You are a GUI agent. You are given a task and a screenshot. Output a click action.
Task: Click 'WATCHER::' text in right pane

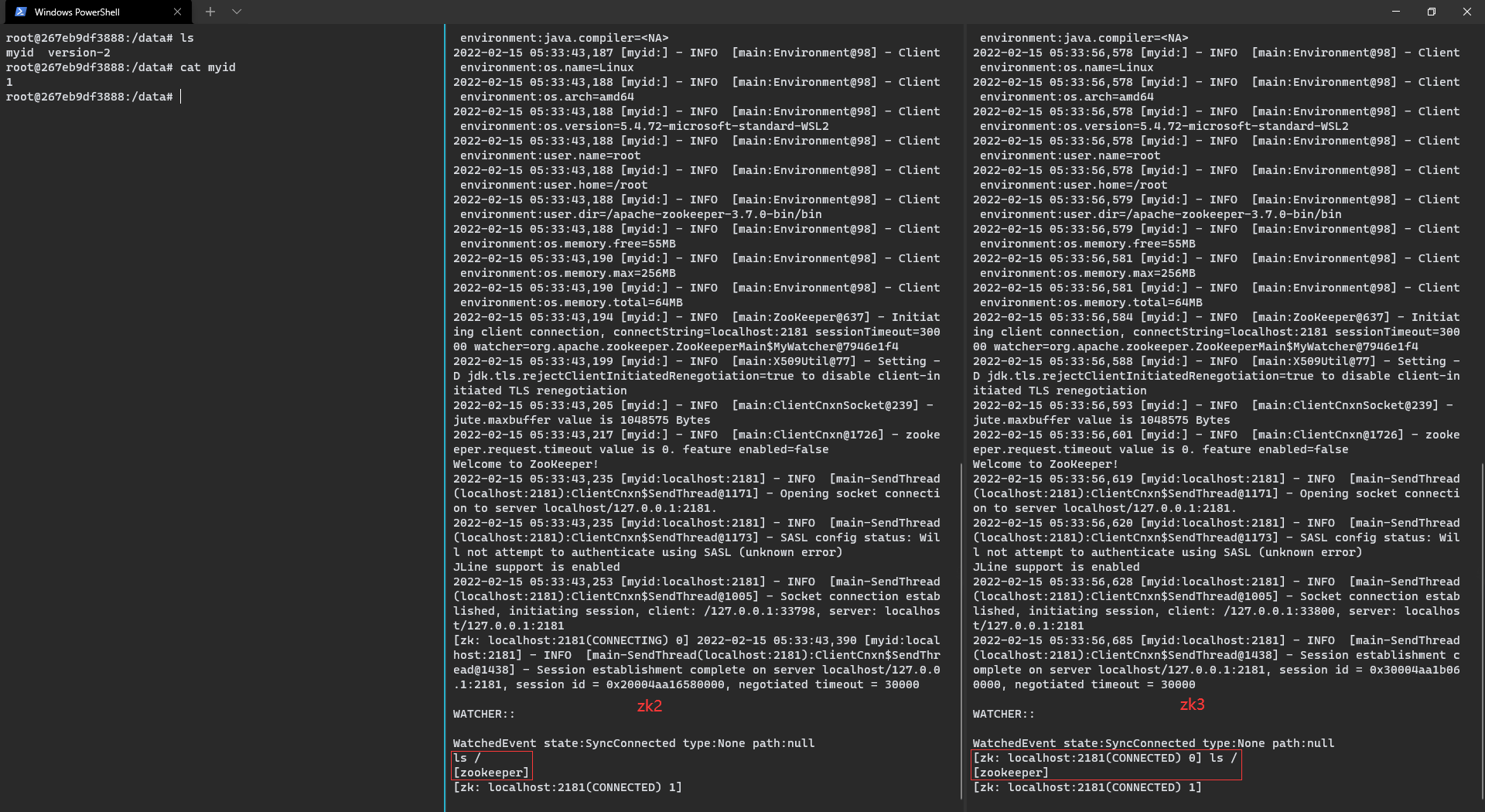point(1004,714)
